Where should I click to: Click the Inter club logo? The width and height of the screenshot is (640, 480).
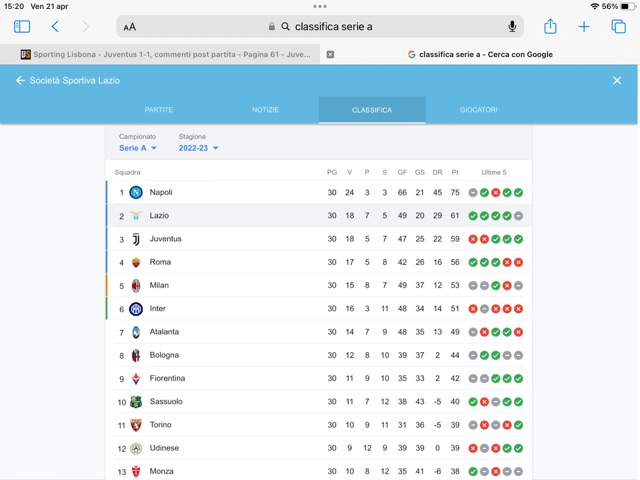click(136, 309)
